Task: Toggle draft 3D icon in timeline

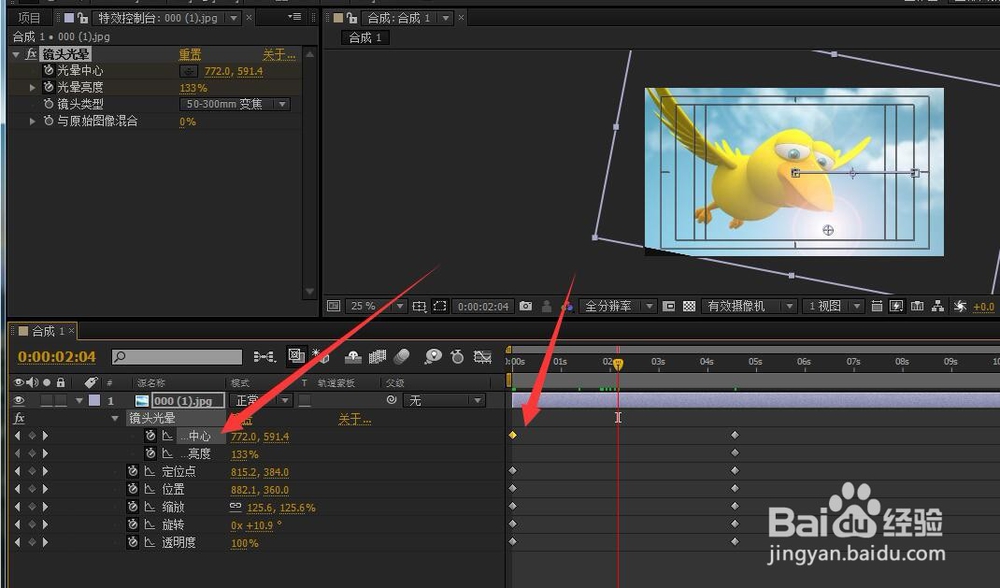Action: (320, 356)
